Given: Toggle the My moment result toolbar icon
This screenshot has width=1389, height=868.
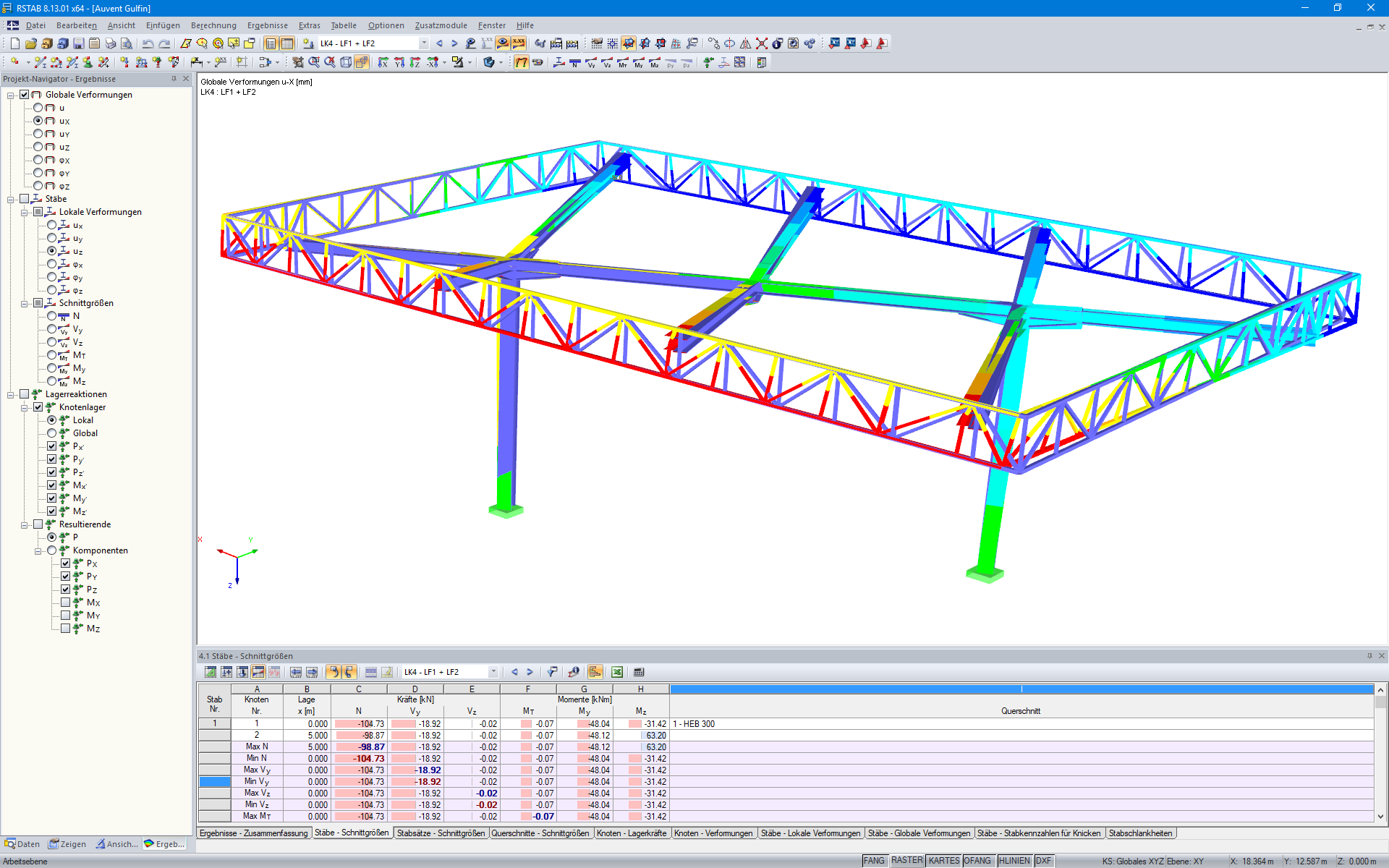Looking at the screenshot, I should click(x=639, y=63).
